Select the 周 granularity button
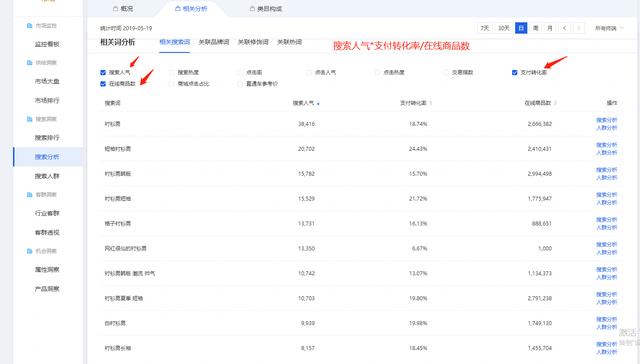 [x=536, y=28]
